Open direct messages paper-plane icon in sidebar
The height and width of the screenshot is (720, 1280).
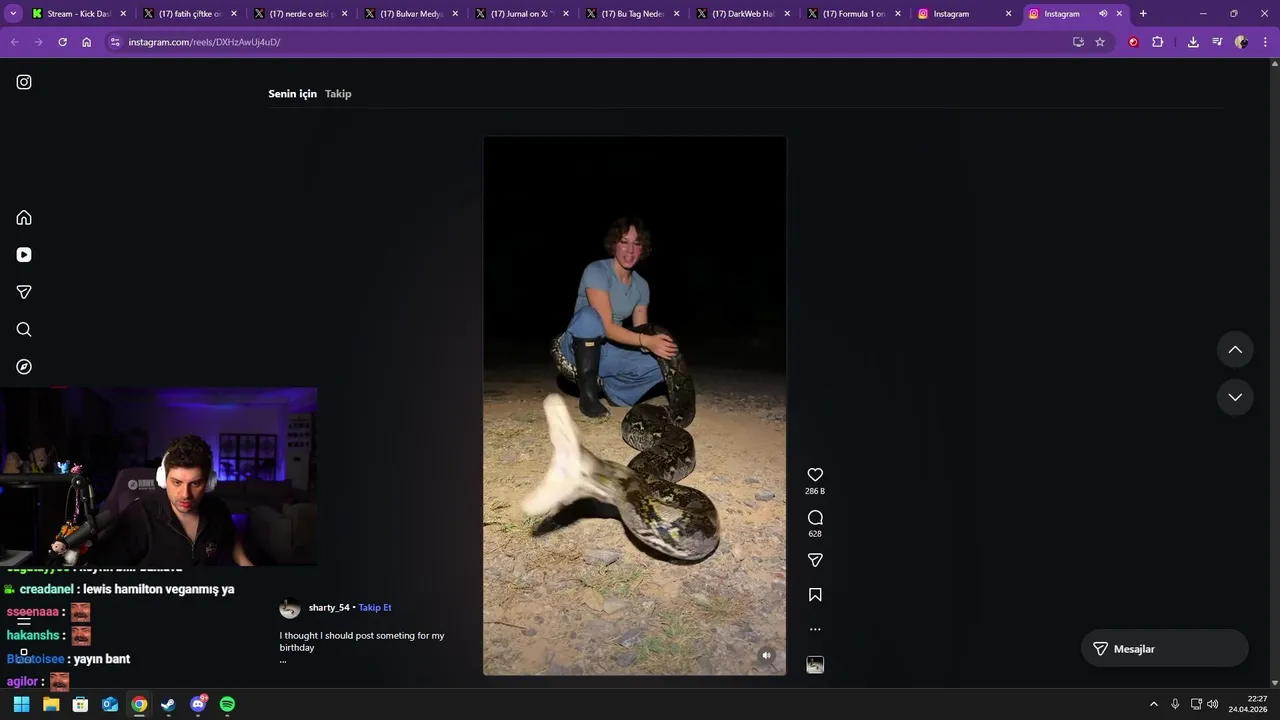point(24,292)
